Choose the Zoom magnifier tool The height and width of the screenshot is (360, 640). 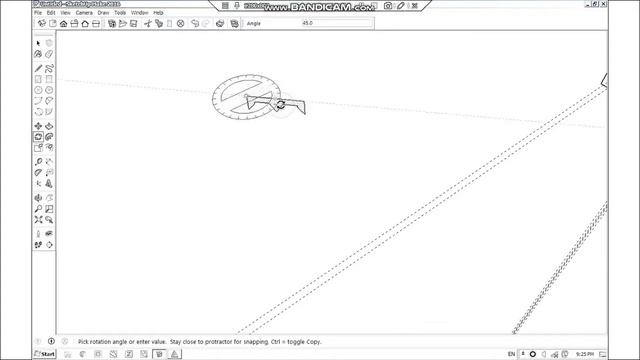(38, 209)
